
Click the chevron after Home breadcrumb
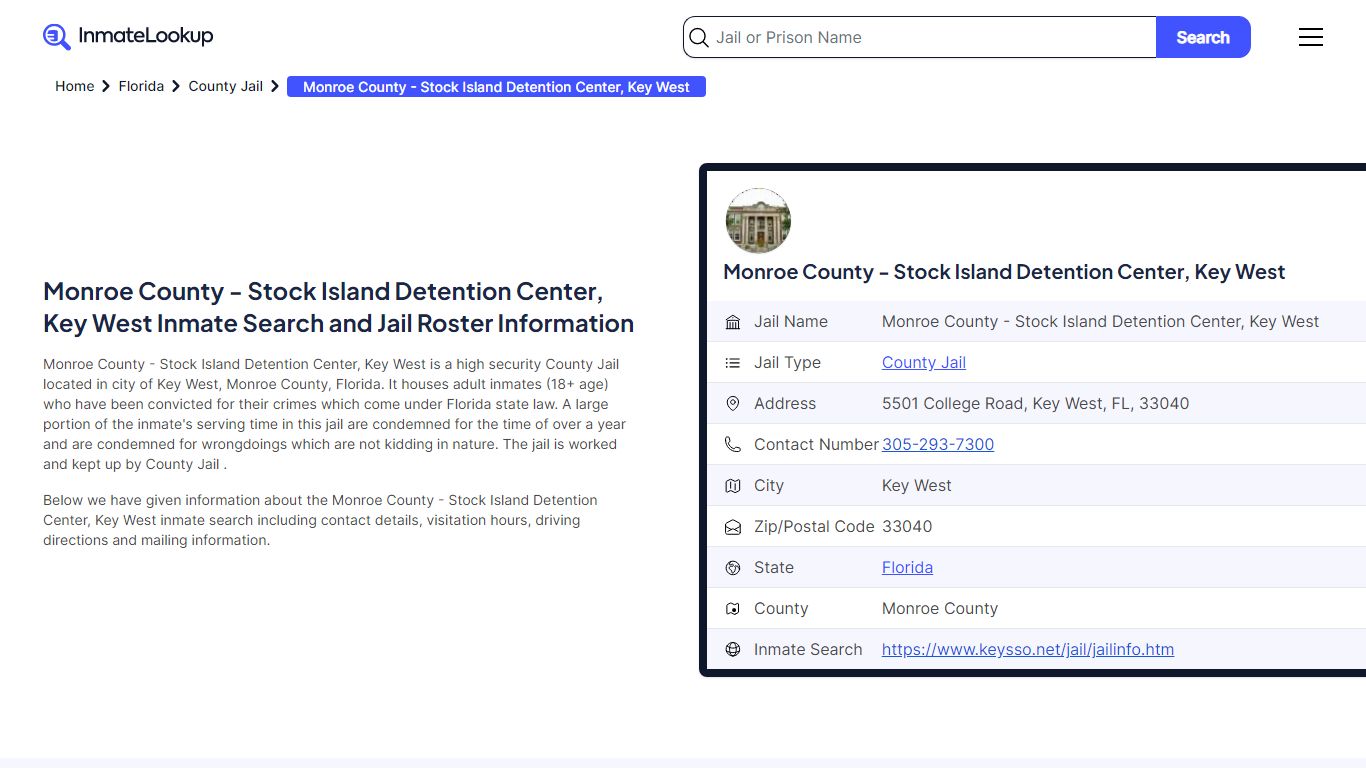tap(106, 87)
